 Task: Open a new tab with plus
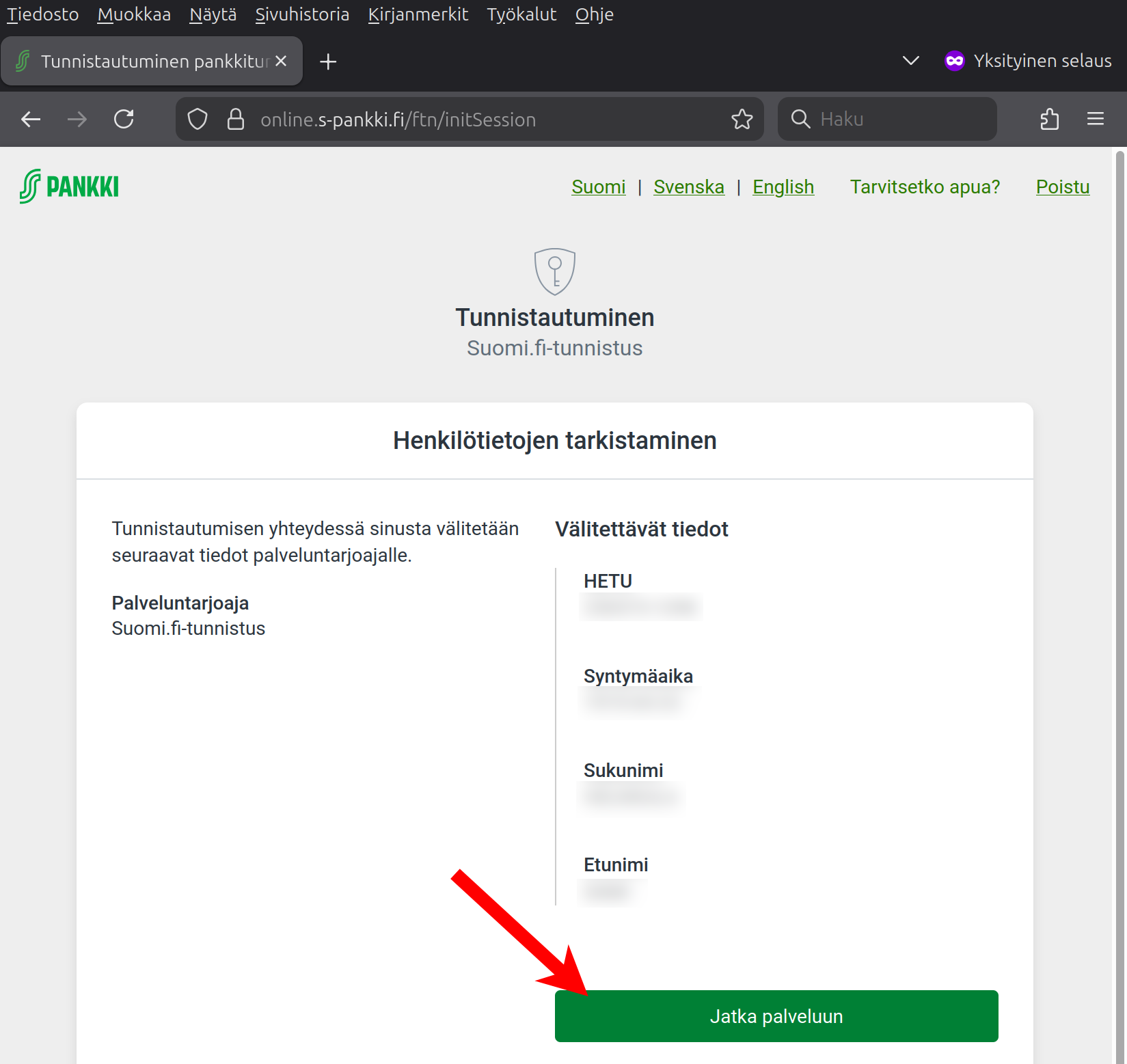tap(328, 62)
